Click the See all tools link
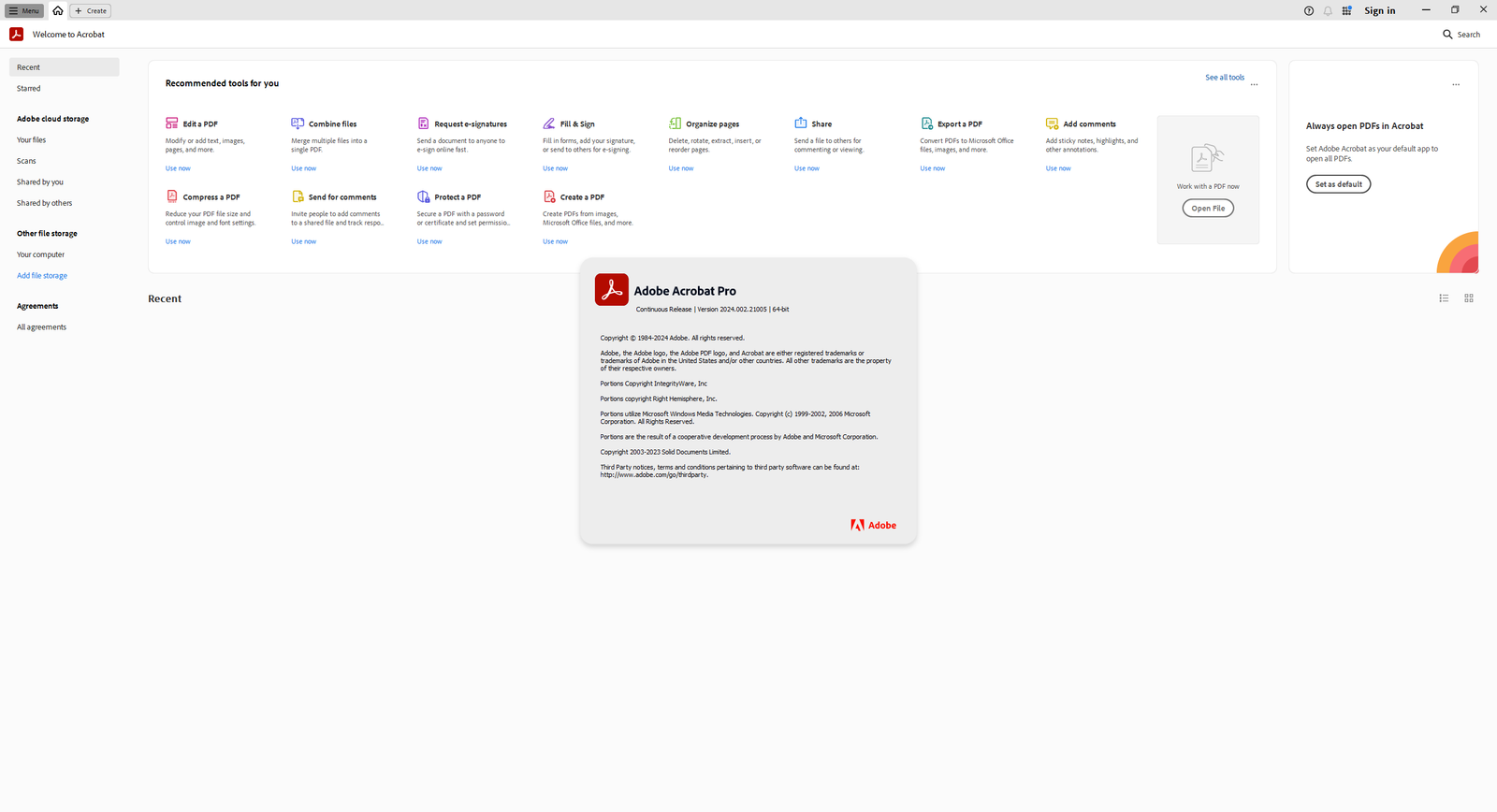 1225,78
